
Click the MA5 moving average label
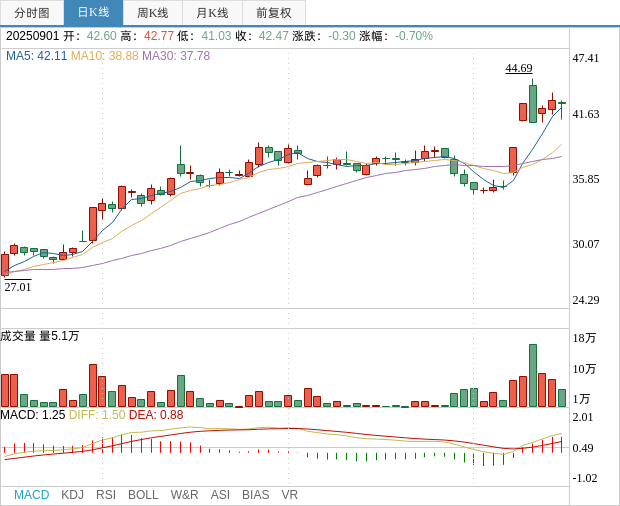click(x=36, y=56)
